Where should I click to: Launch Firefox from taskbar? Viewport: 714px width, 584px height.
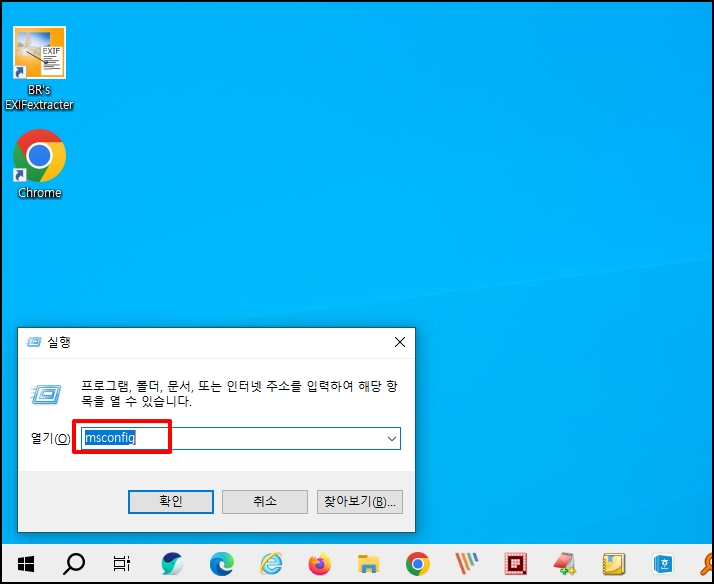(320, 564)
